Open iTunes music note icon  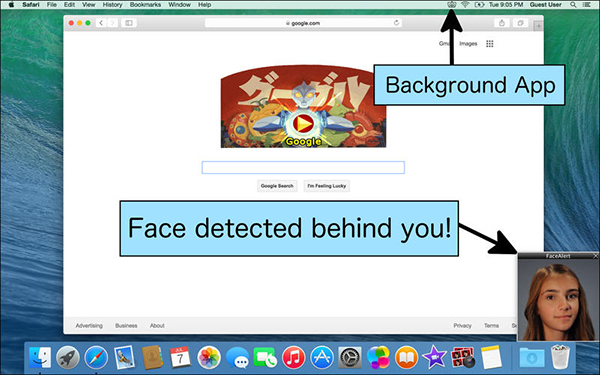click(x=293, y=357)
